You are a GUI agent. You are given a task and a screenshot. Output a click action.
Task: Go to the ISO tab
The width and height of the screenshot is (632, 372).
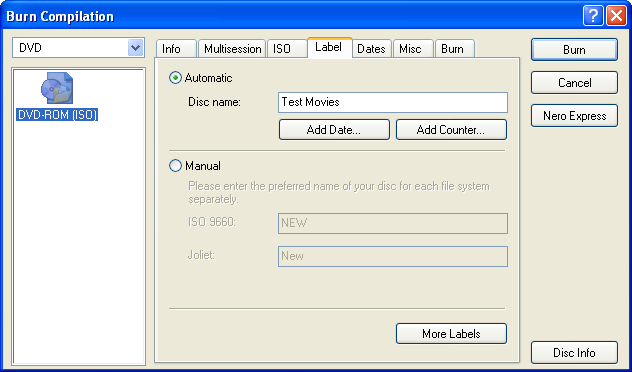pos(287,49)
